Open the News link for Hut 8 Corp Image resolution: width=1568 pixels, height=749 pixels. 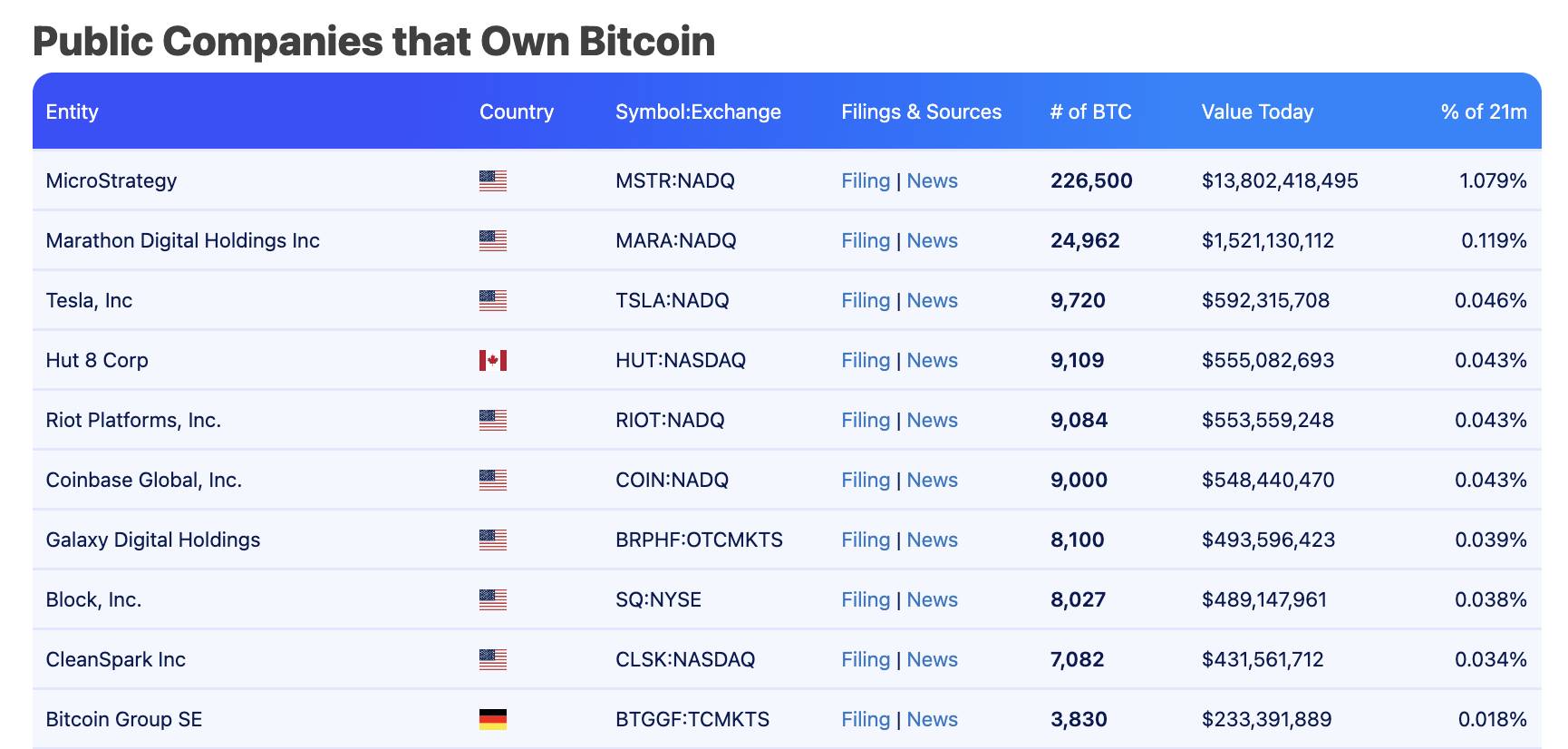pos(932,360)
